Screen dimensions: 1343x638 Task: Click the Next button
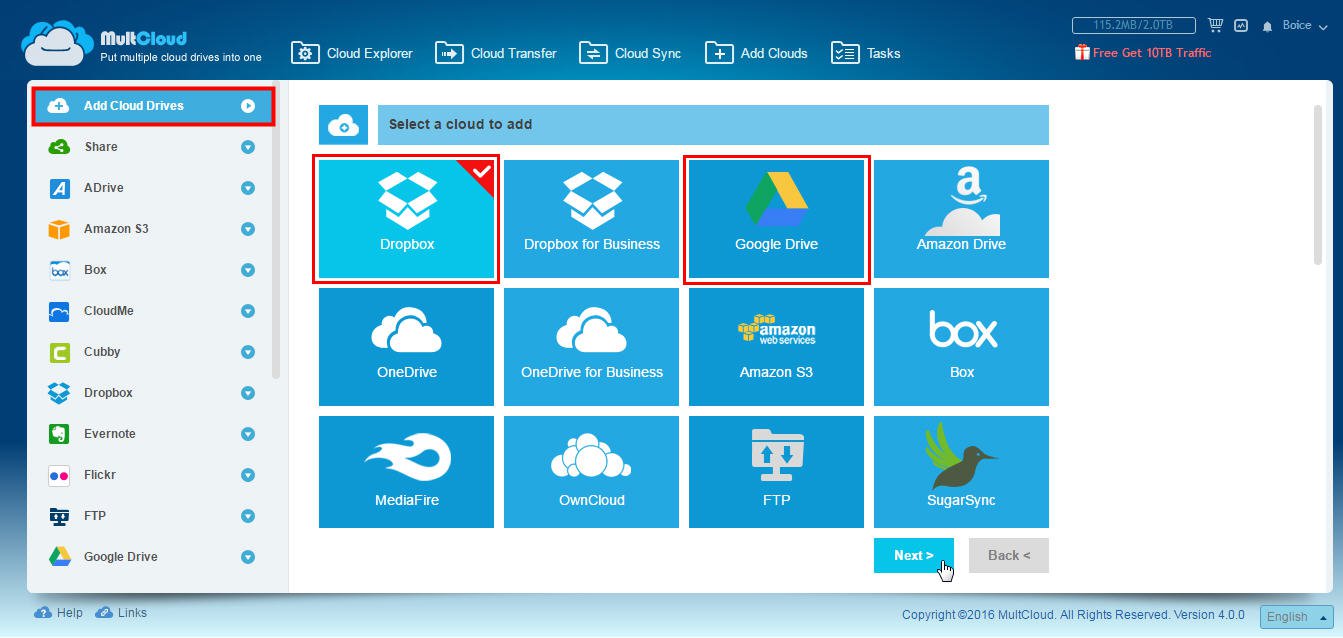tap(914, 556)
